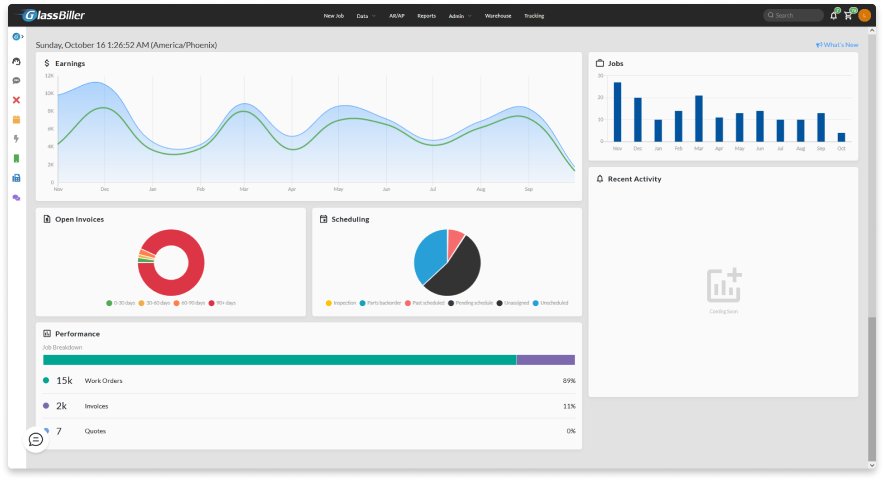Toggle the Unscheduled legend in Scheduling
Screen dimensions: 884x481
pos(550,302)
